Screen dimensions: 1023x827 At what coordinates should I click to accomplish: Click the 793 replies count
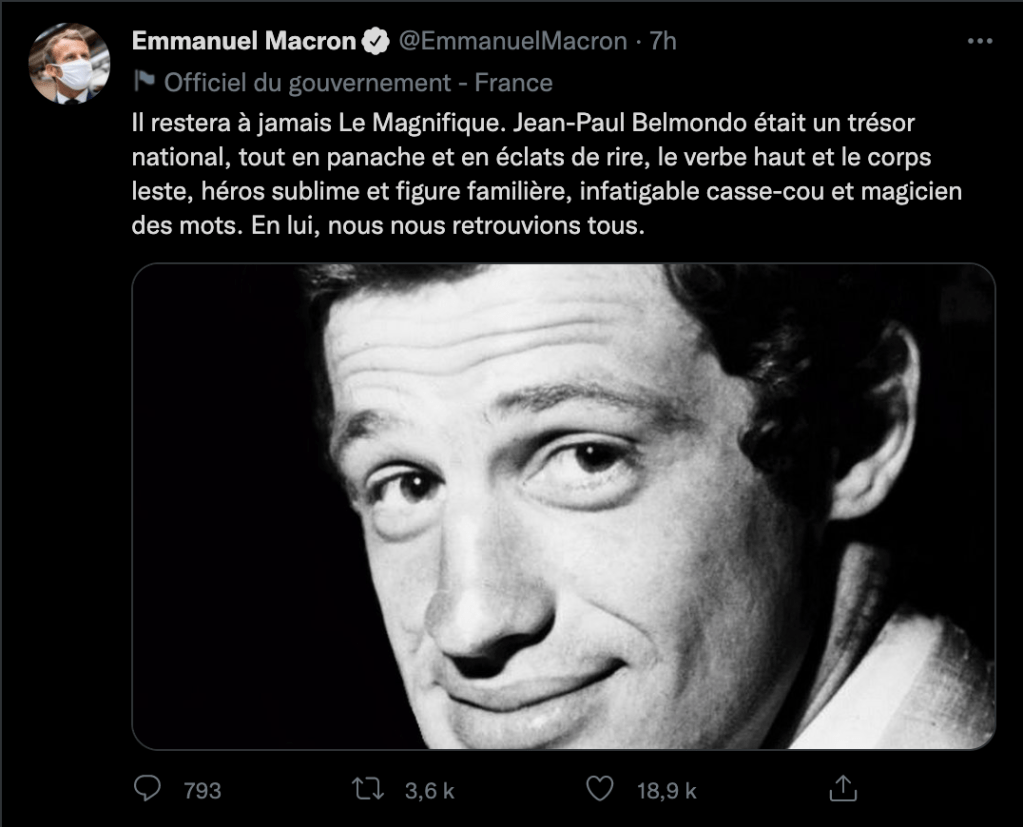point(203,790)
